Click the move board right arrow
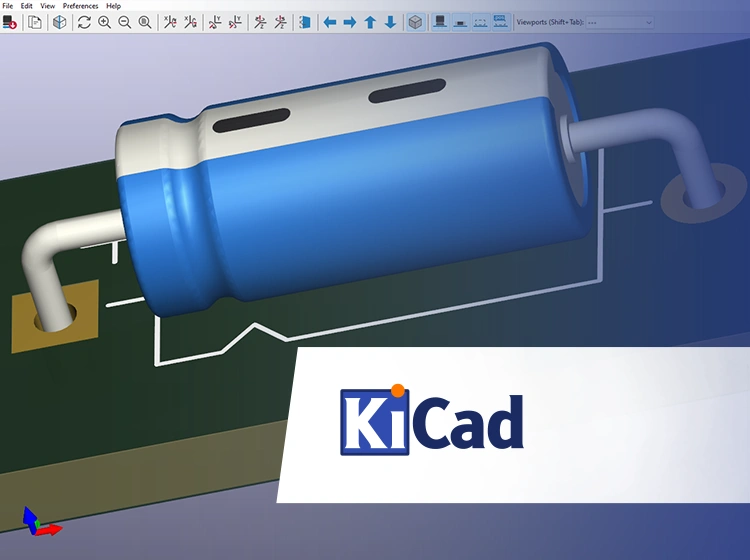The image size is (750, 560). coord(350,22)
